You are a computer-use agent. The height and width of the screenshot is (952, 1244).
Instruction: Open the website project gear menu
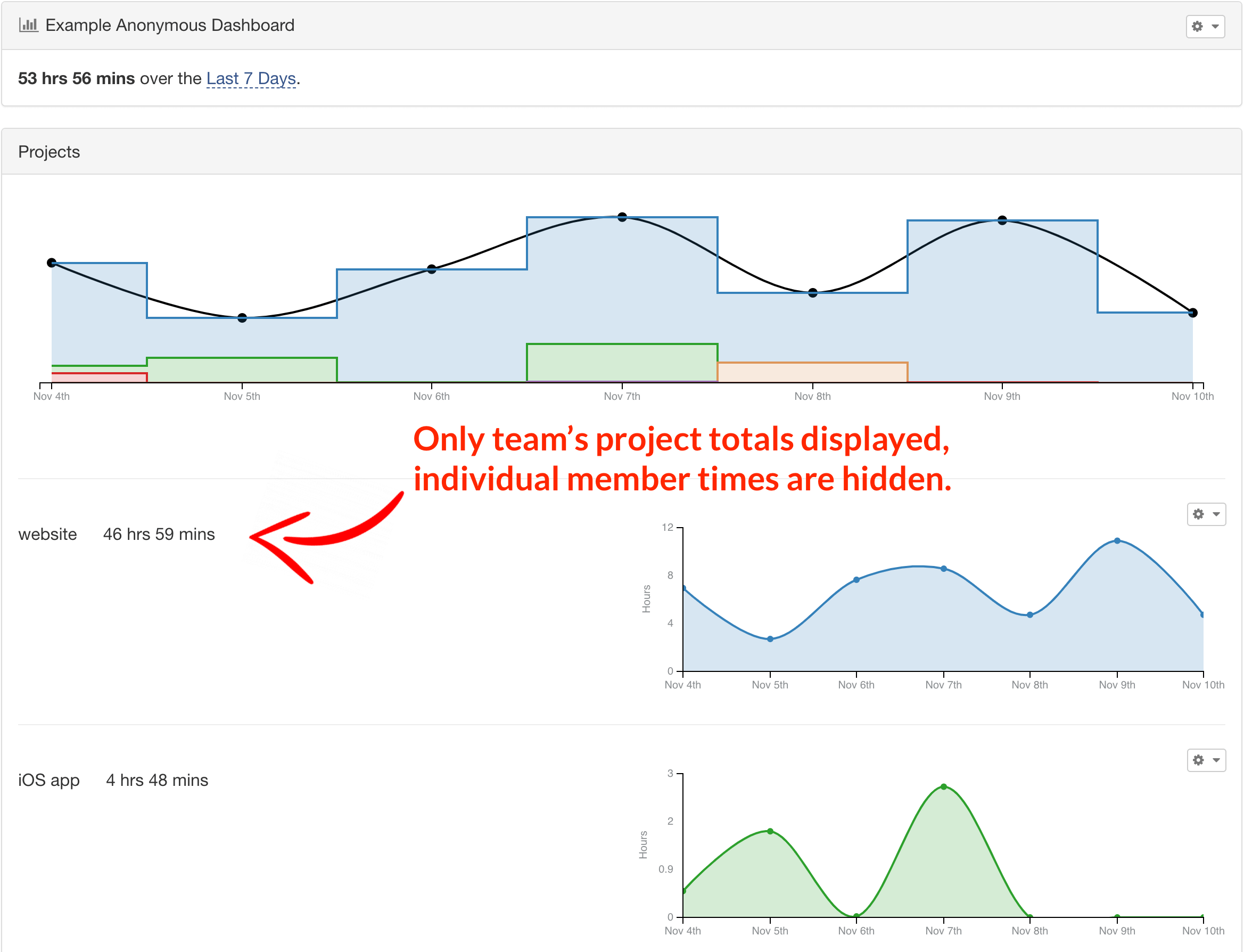[1206, 514]
